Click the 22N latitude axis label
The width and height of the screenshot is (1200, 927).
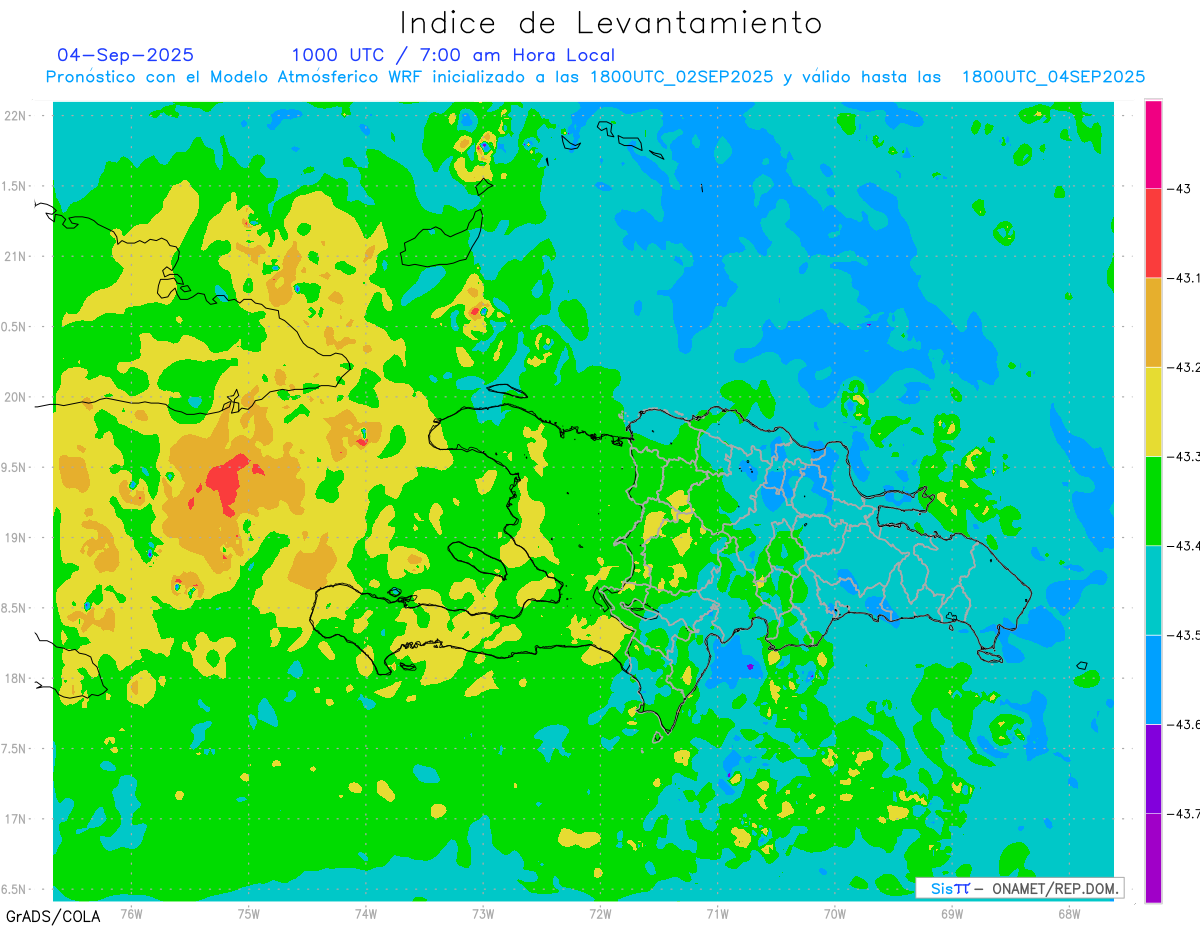pos(16,116)
